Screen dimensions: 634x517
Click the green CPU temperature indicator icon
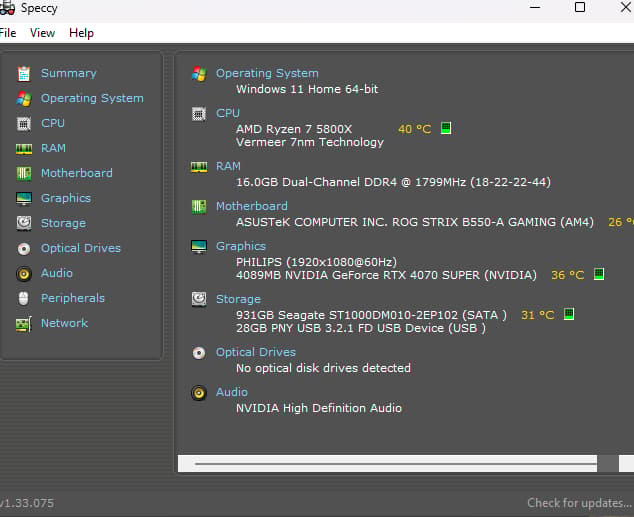tap(446, 128)
